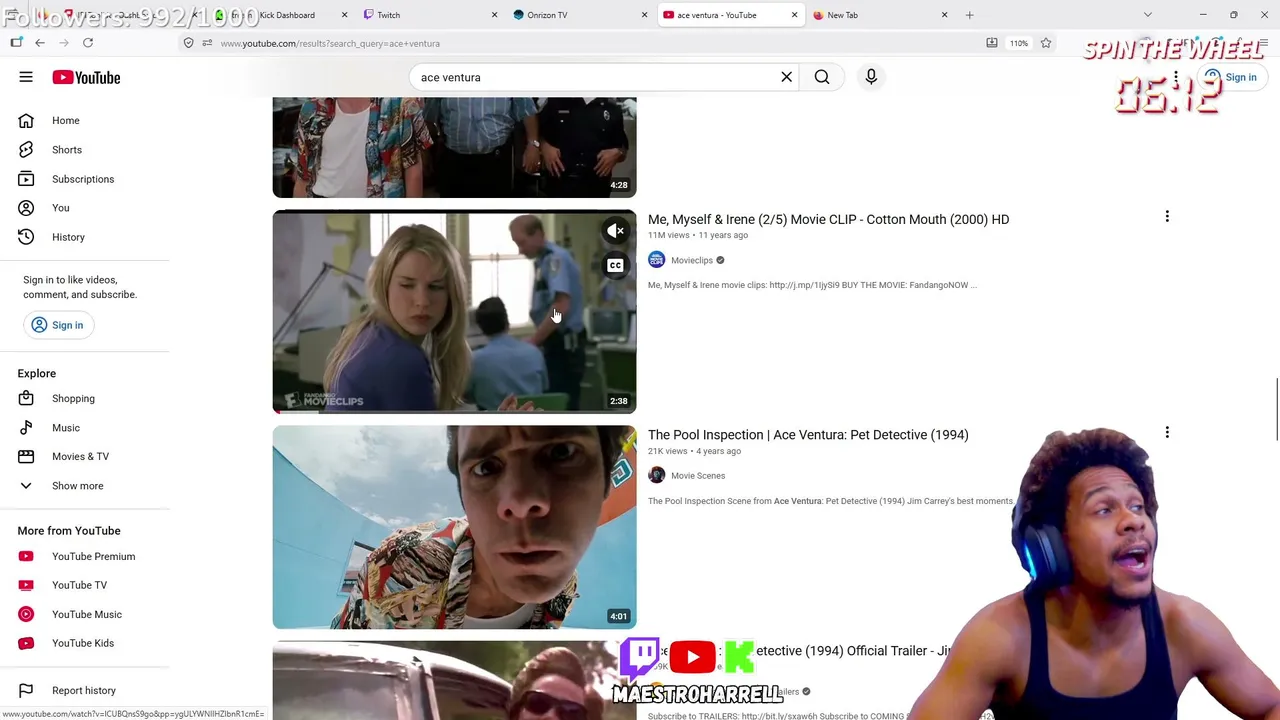Open Report history in the sidebar
The height and width of the screenshot is (720, 1280).
85,690
